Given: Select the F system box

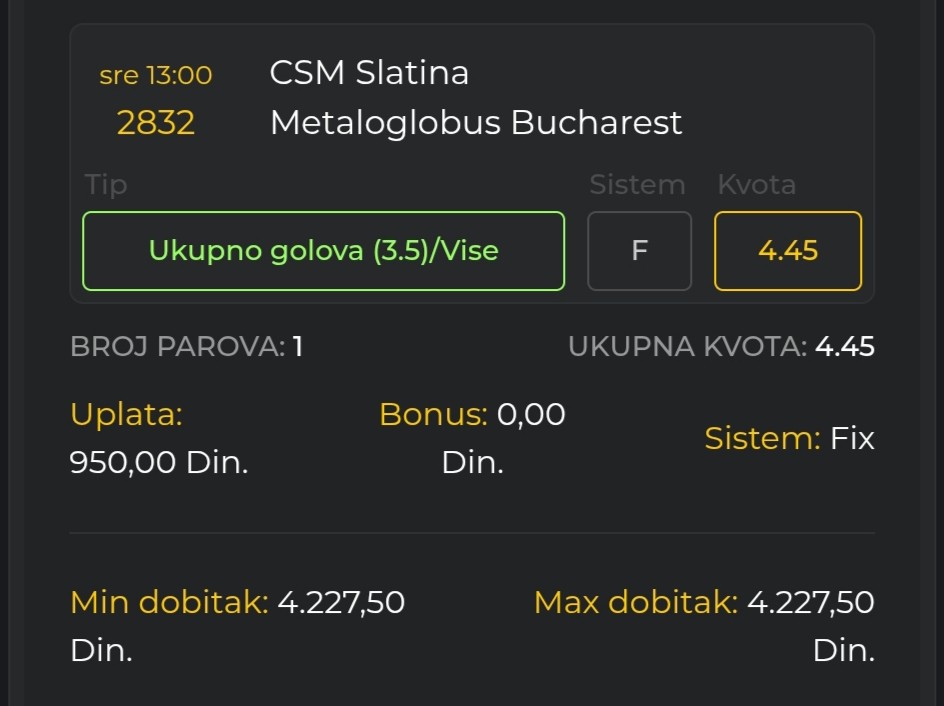Looking at the screenshot, I should tap(639, 251).
